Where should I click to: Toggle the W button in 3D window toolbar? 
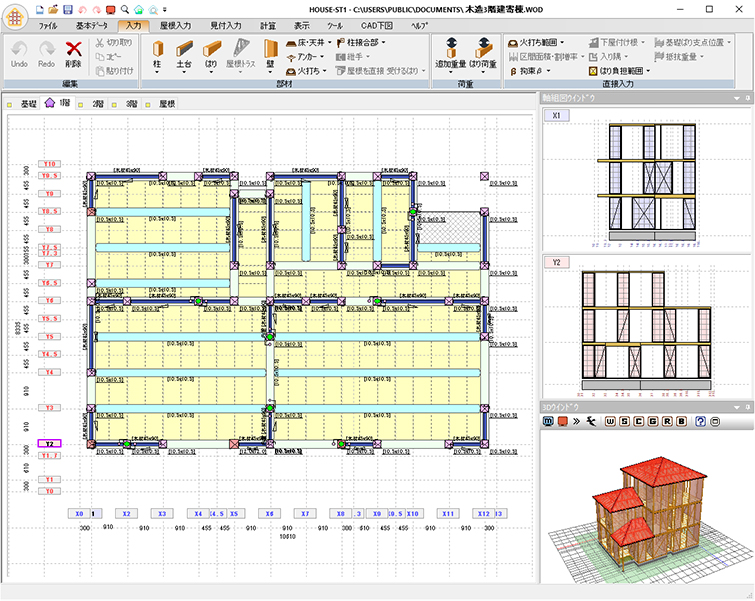click(x=610, y=423)
